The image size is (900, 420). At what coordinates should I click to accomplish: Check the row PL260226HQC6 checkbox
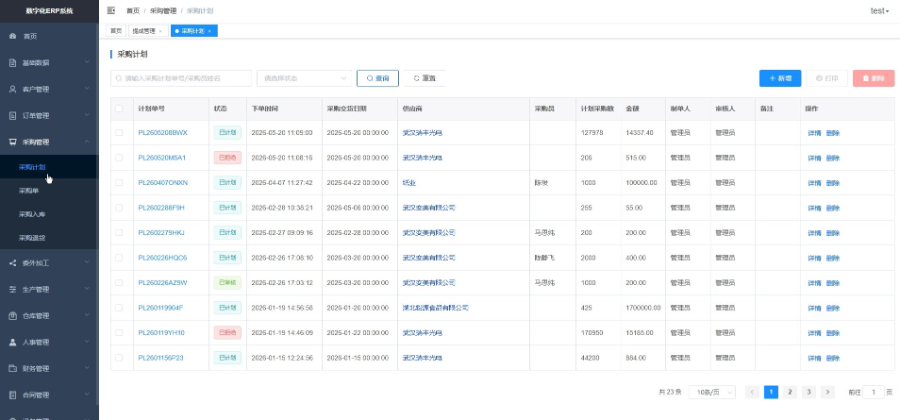tap(119, 258)
